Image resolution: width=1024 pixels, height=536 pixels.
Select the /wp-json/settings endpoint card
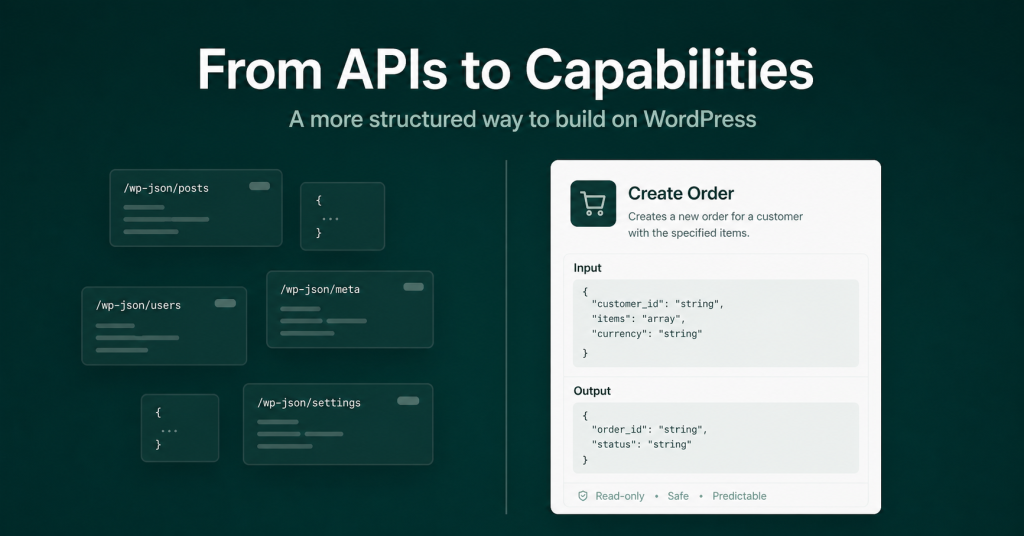pyautogui.click(x=338, y=424)
